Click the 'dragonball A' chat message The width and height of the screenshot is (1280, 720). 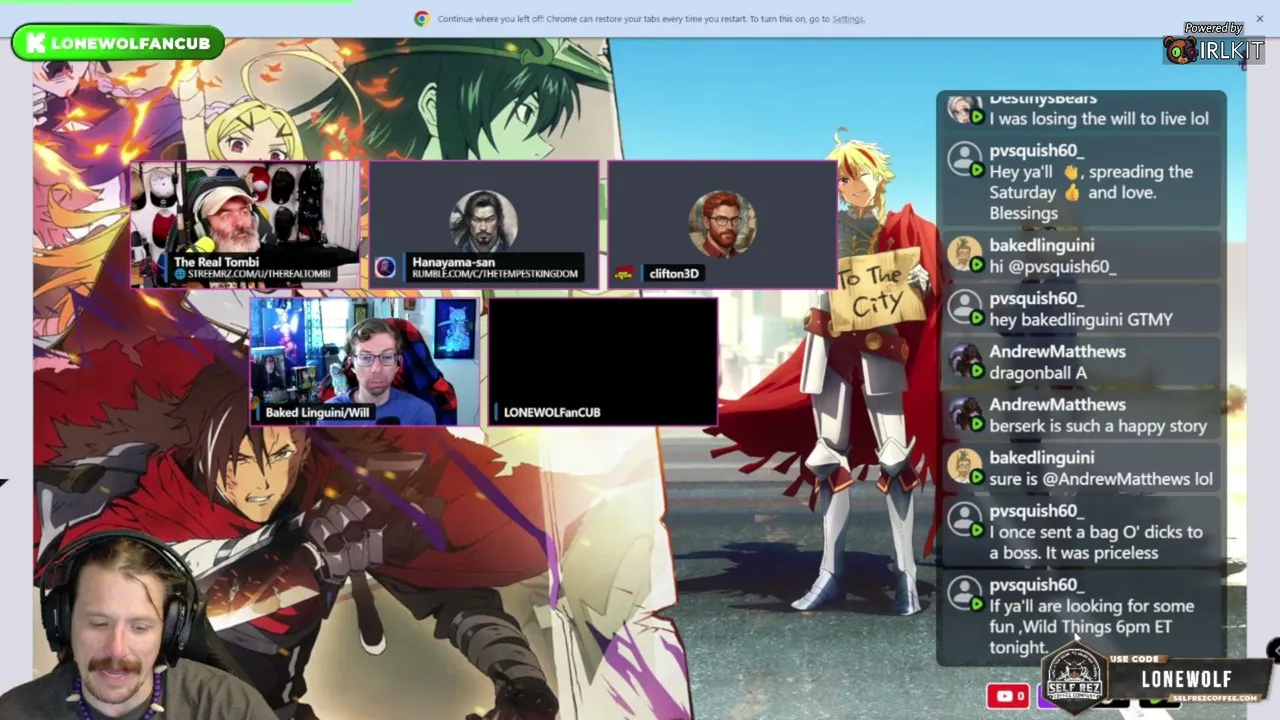(1038, 373)
